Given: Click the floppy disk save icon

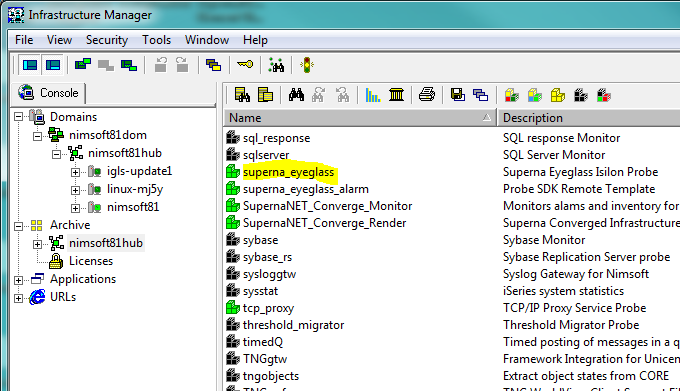Looking at the screenshot, I should [x=458, y=94].
